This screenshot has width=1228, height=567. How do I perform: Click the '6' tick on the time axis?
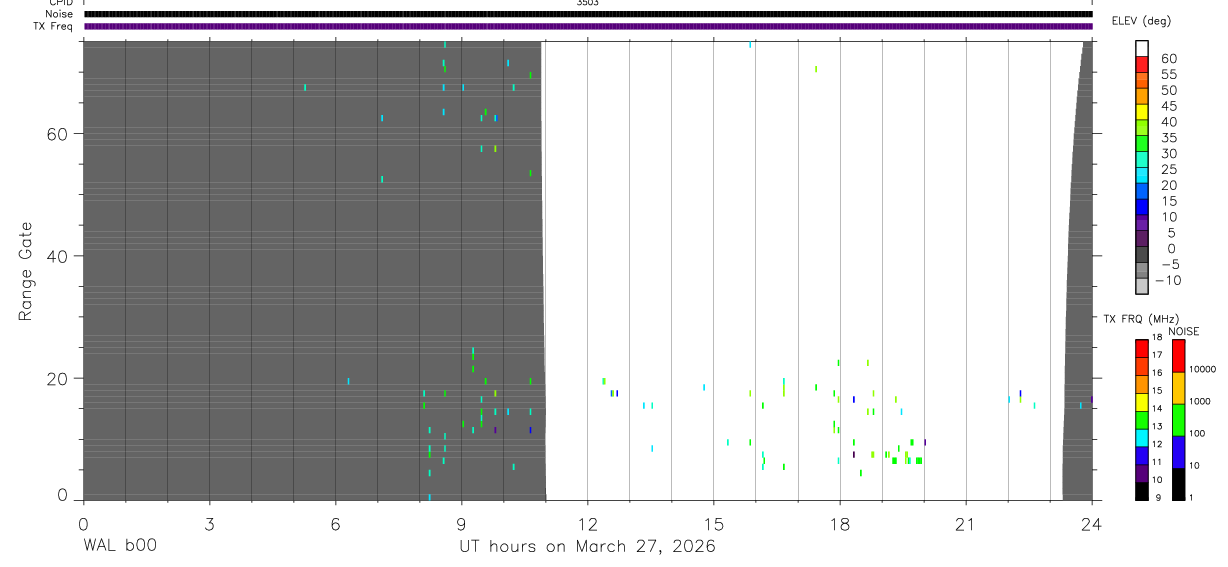coord(336,523)
